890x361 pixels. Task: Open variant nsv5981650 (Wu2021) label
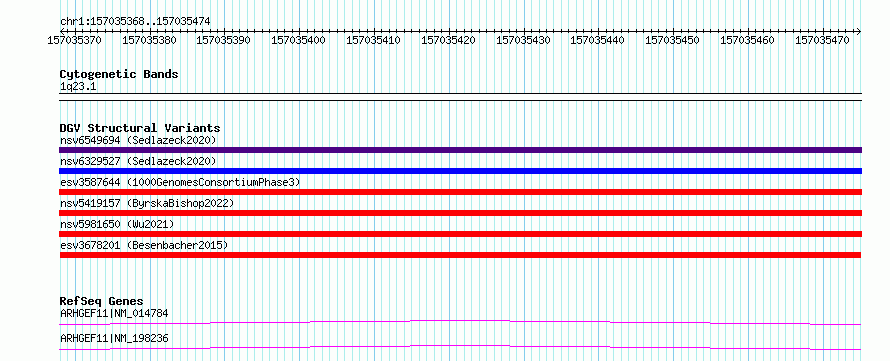tap(117, 224)
